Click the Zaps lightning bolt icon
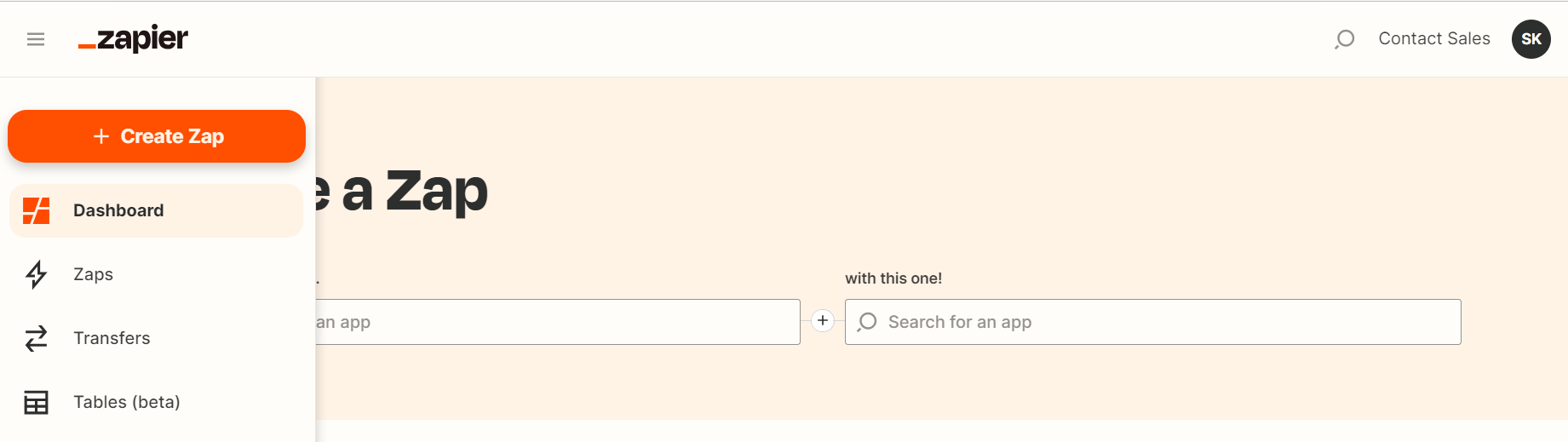The height and width of the screenshot is (442, 1568). click(37, 274)
